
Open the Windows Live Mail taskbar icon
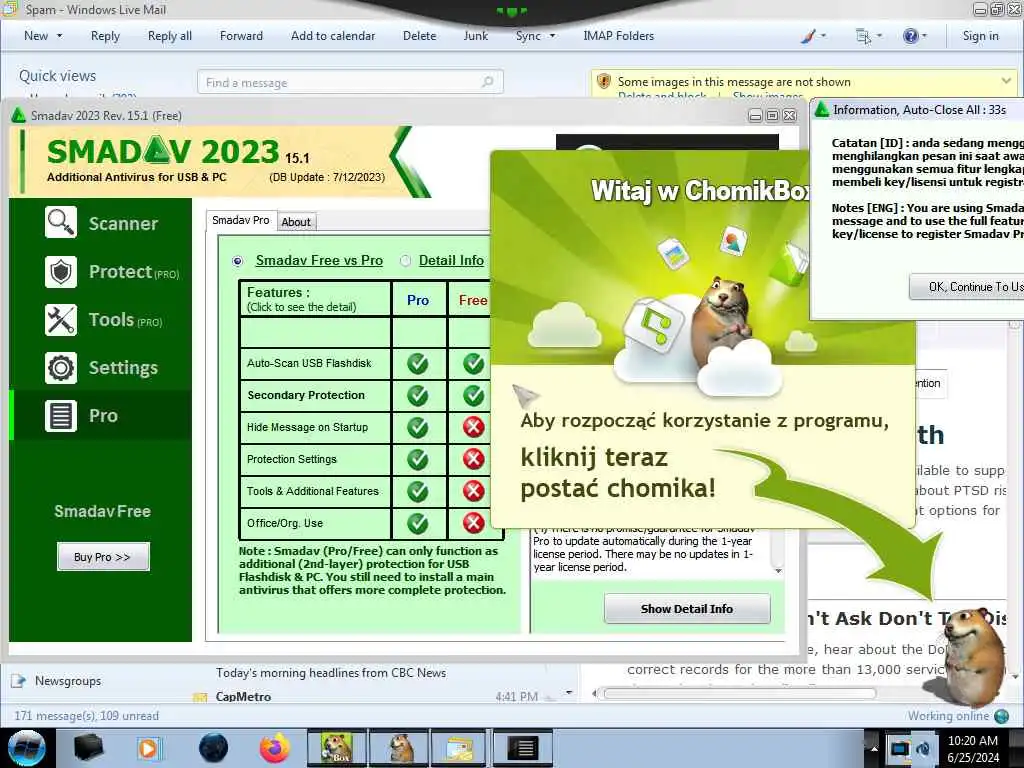pyautogui.click(x=460, y=748)
